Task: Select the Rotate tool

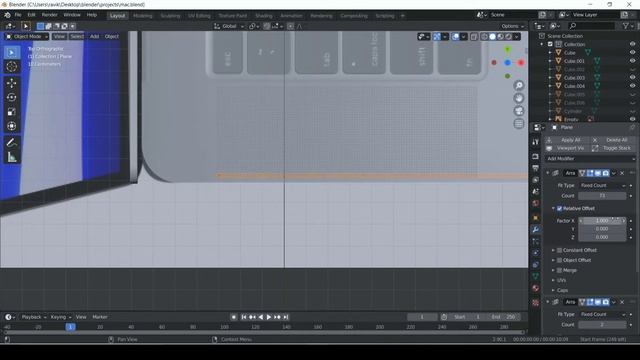Action: [11, 97]
